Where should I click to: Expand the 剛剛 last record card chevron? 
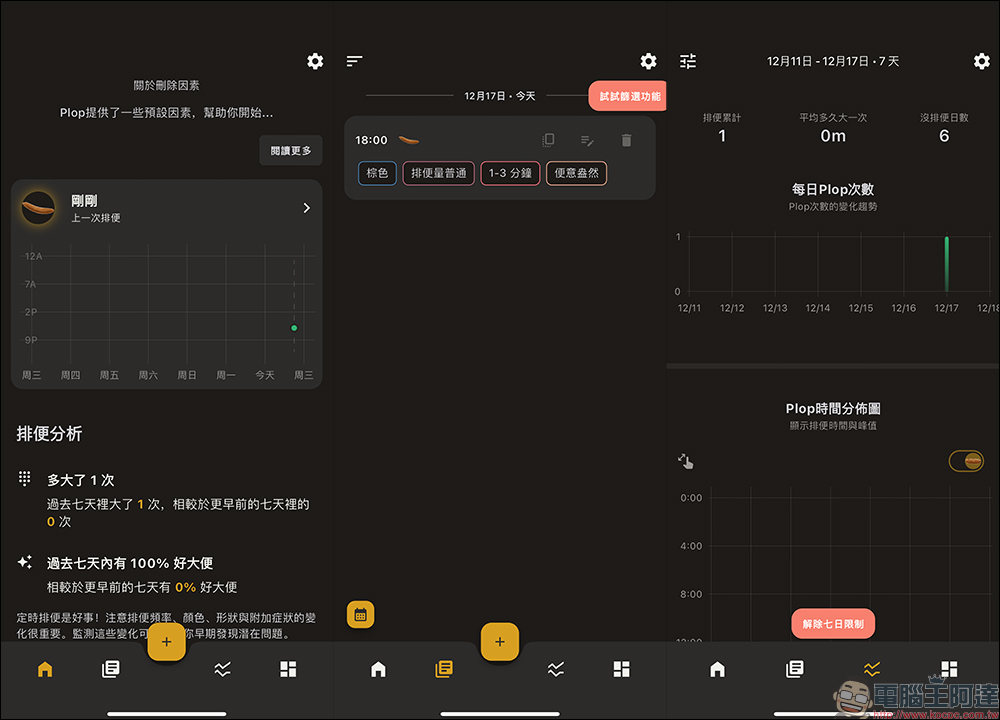[307, 208]
